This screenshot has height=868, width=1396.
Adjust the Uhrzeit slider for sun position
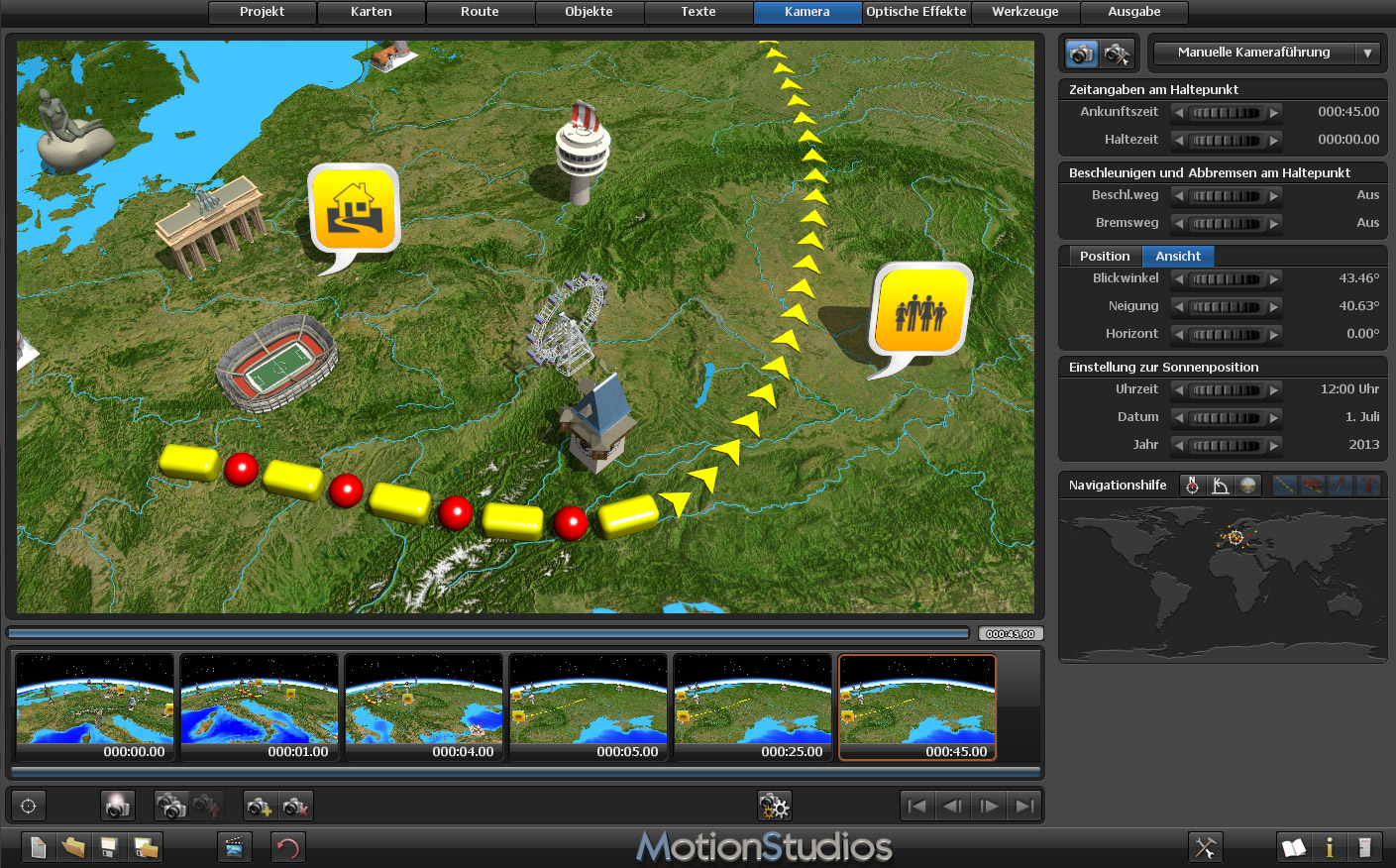pos(1226,389)
